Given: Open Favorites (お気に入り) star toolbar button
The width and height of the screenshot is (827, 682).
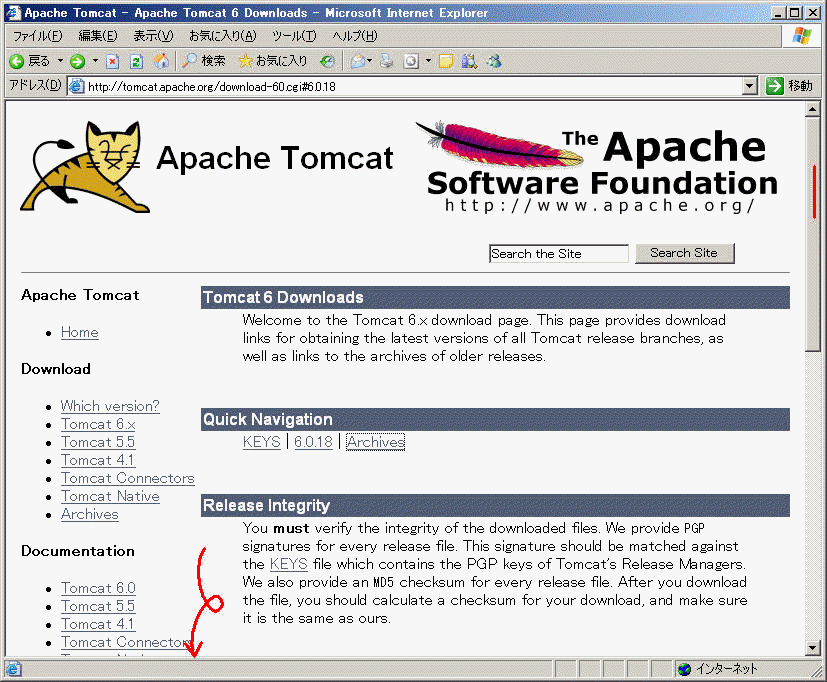Looking at the screenshot, I should 272,61.
